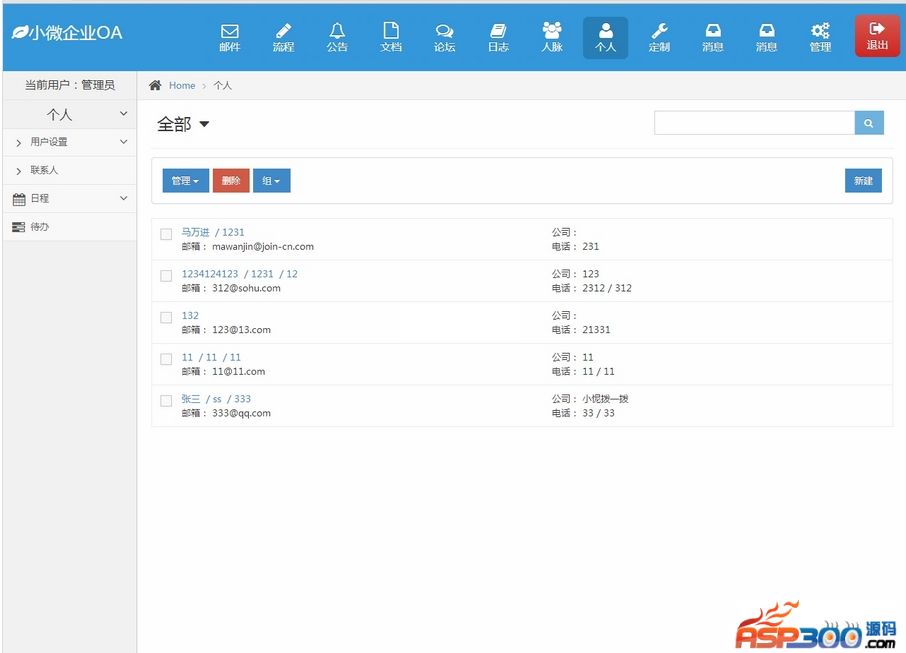This screenshot has height=653, width=906.
Task: Open 待办 in the sidebar
Action: tap(39, 227)
